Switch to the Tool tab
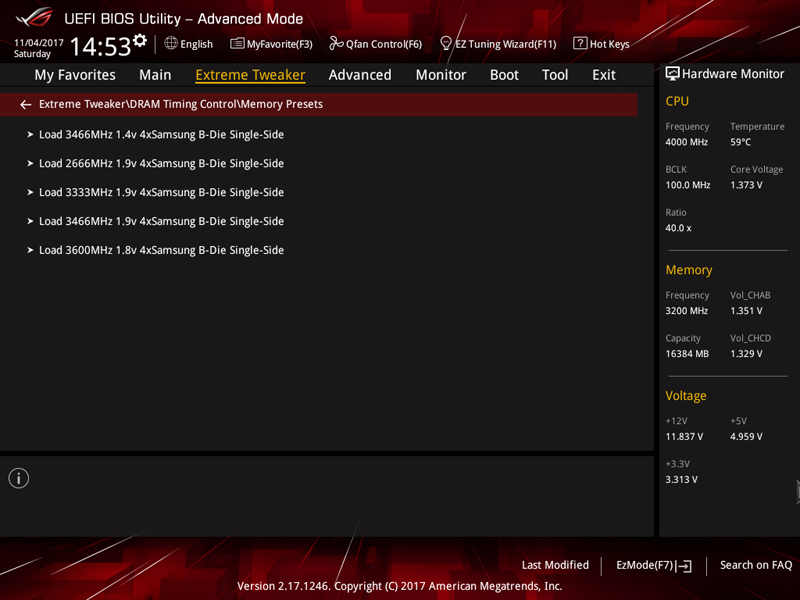The image size is (800, 600). point(555,75)
